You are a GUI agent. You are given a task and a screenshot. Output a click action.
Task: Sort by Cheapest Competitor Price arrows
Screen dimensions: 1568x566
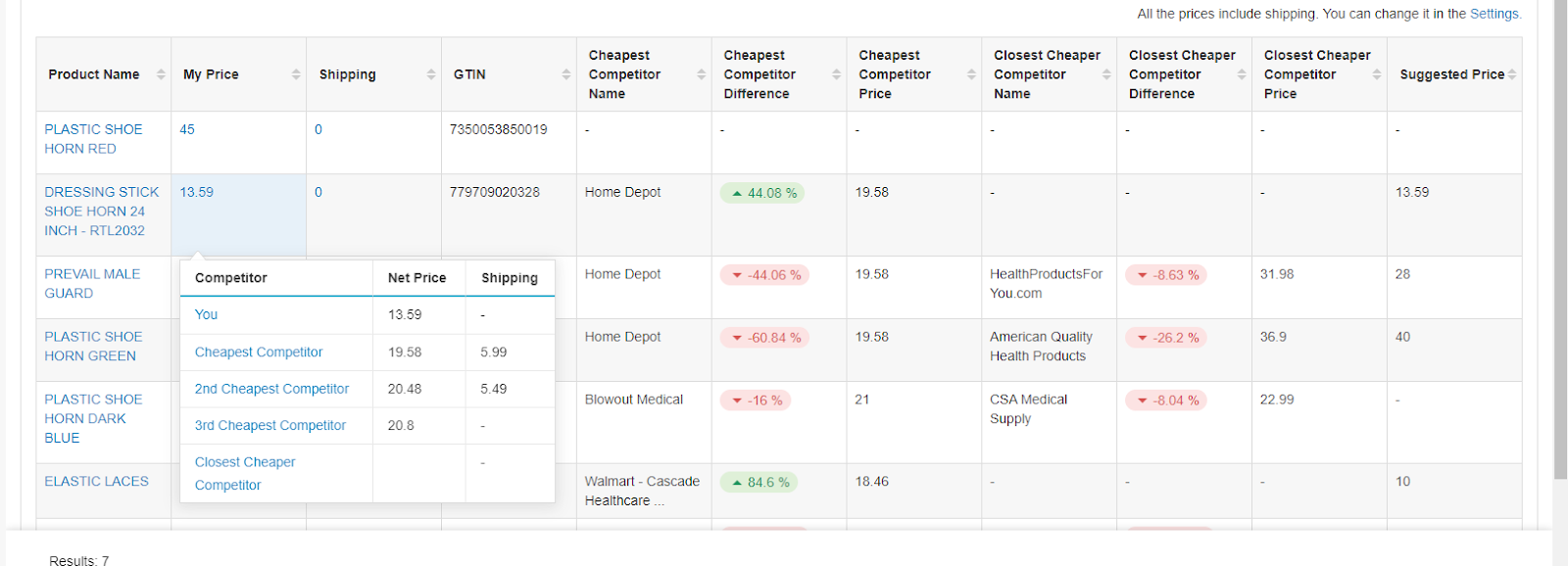(x=971, y=74)
